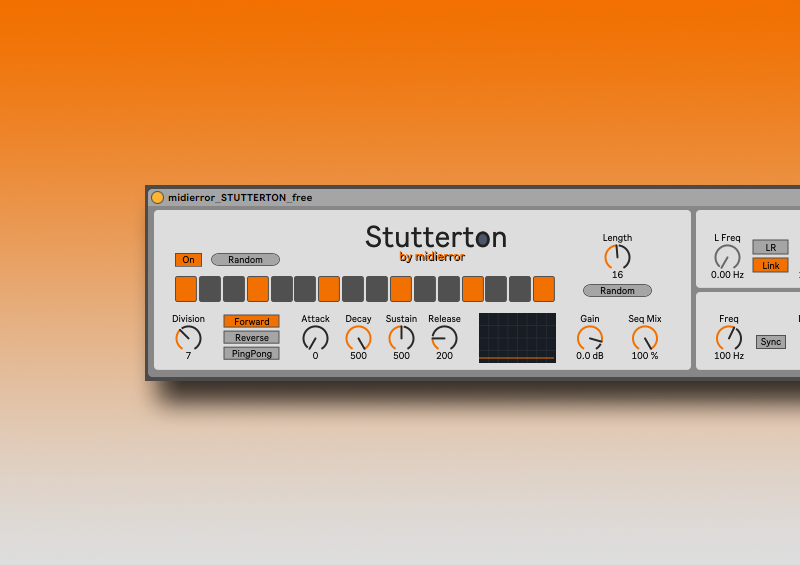Viewport: 800px width, 565px height.
Task: Toggle sequencer step 14
Action: tap(496, 289)
